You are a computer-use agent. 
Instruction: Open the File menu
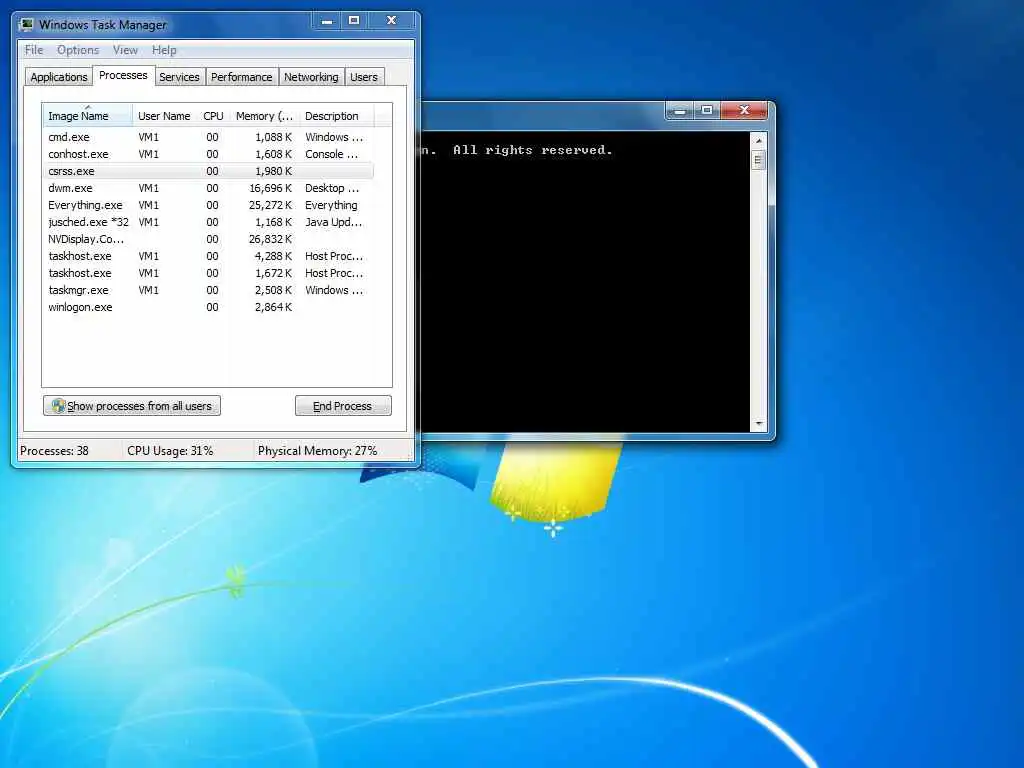point(33,50)
